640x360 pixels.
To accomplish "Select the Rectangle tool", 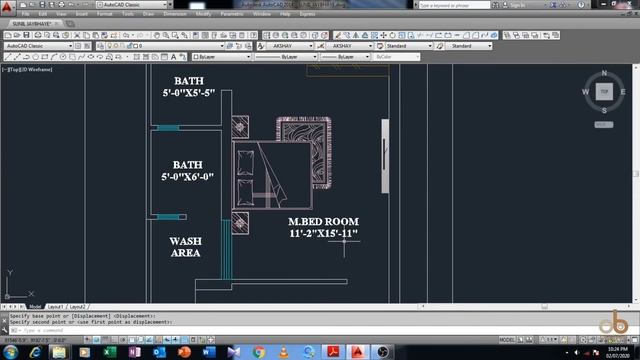I will pos(45,57).
